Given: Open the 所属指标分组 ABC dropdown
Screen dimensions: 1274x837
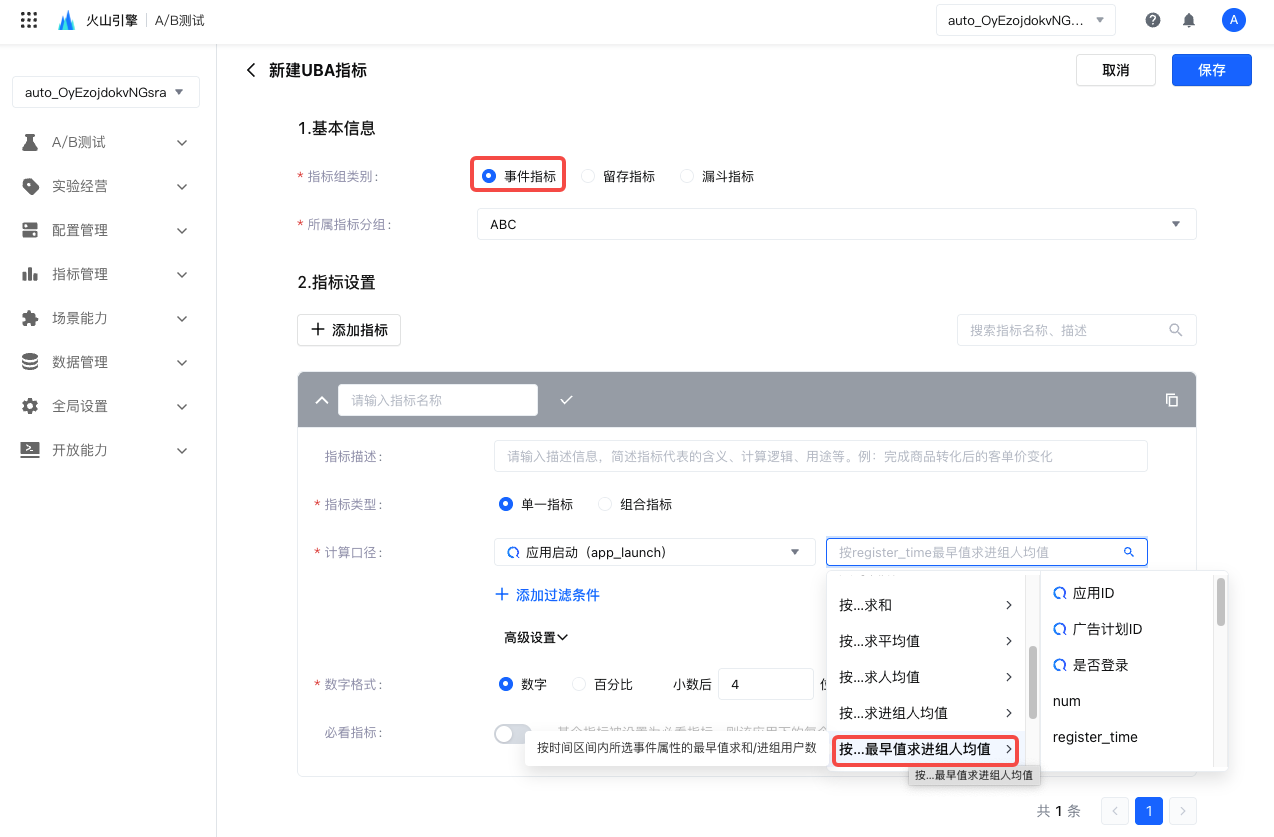Looking at the screenshot, I should (x=836, y=225).
